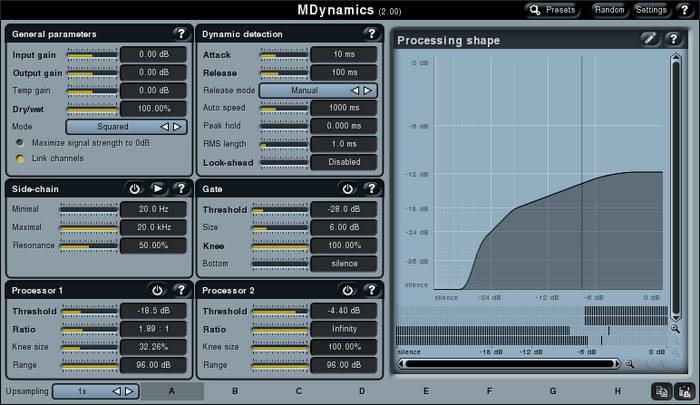
Task: Click the Gate Bottom value field silence
Action: 344,263
